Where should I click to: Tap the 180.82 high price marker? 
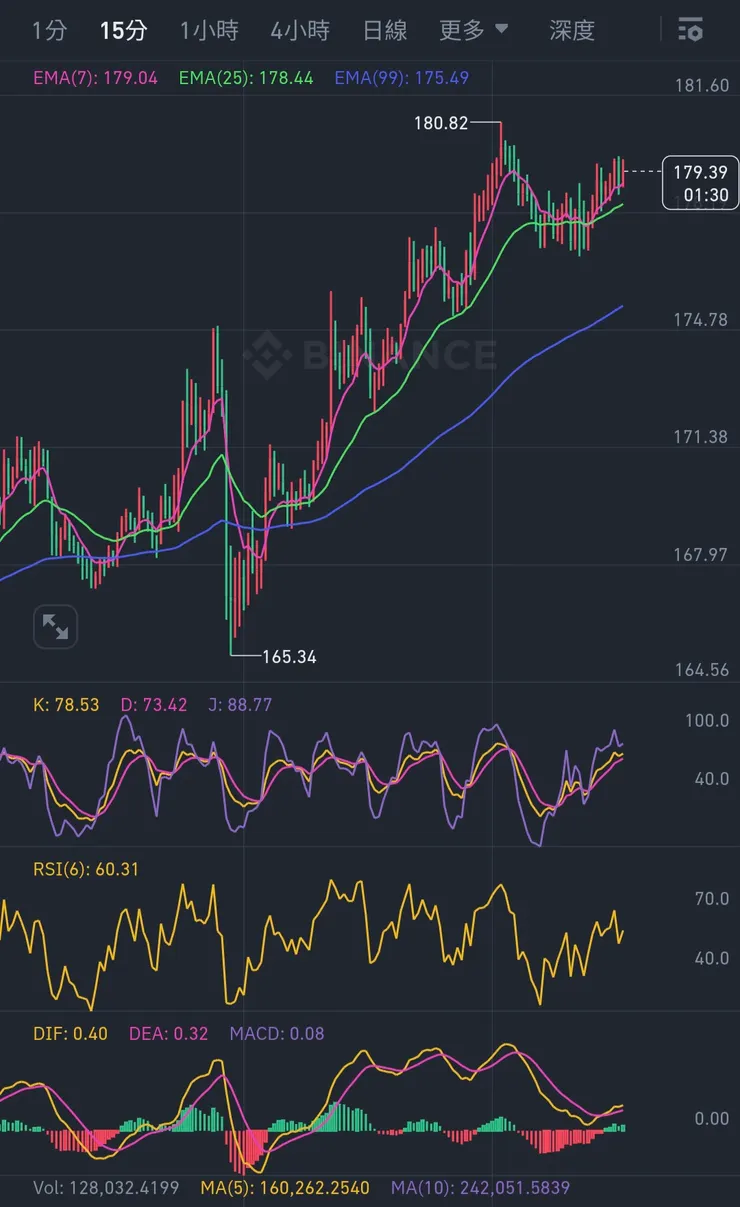pyautogui.click(x=441, y=123)
